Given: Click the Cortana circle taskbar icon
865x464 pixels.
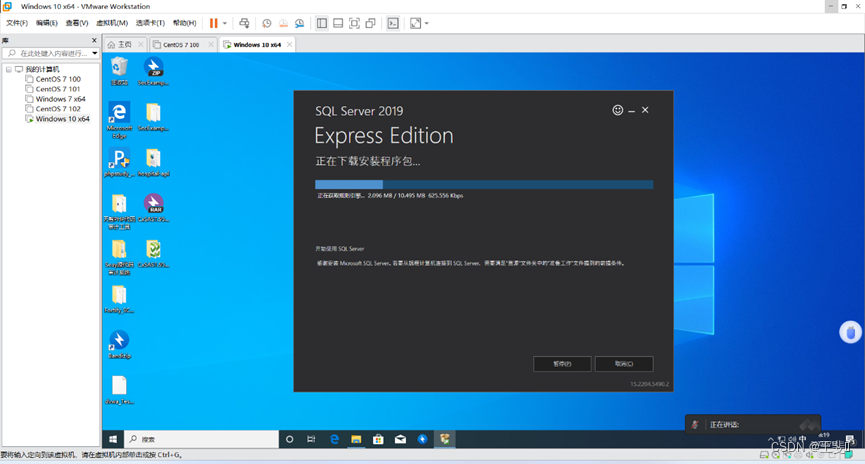Looking at the screenshot, I should (289, 439).
